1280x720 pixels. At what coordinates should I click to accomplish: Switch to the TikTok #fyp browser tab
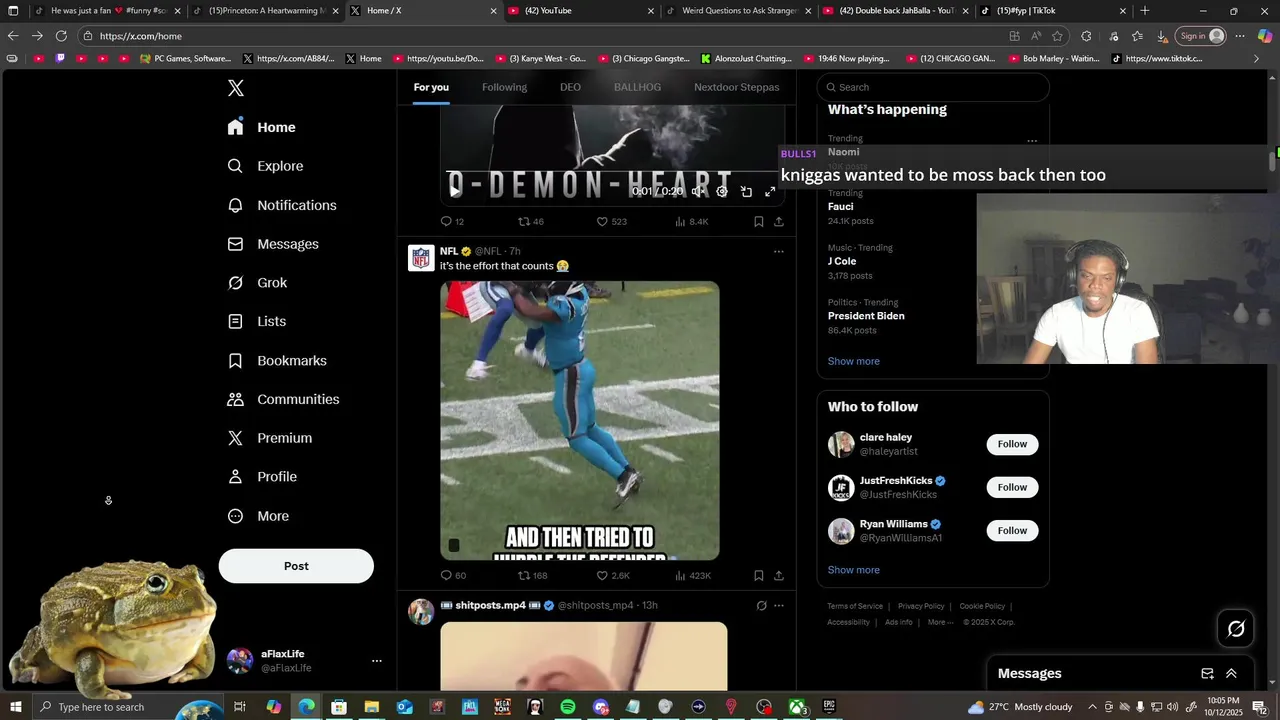(1051, 11)
